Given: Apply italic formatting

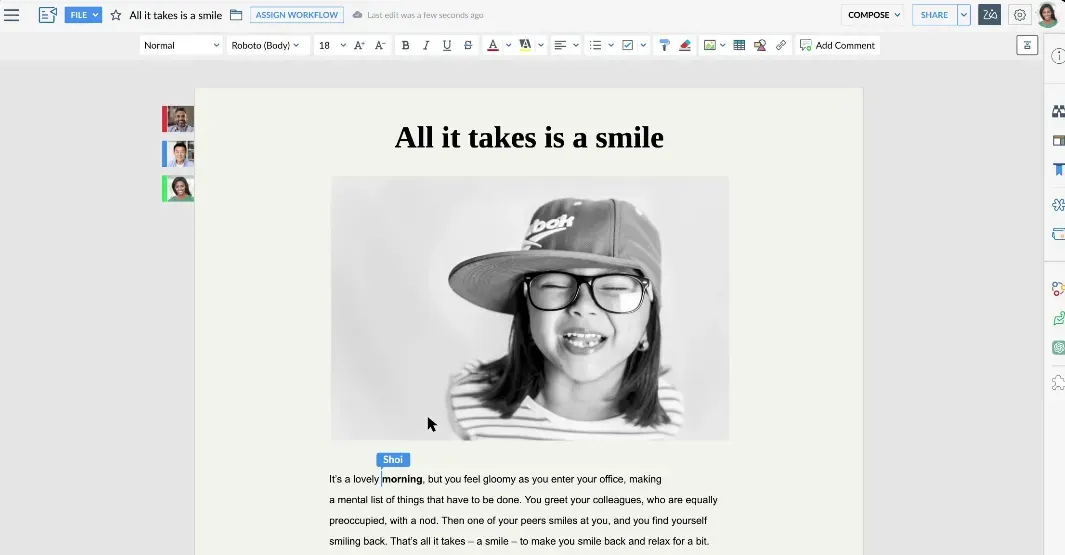Looking at the screenshot, I should [426, 45].
